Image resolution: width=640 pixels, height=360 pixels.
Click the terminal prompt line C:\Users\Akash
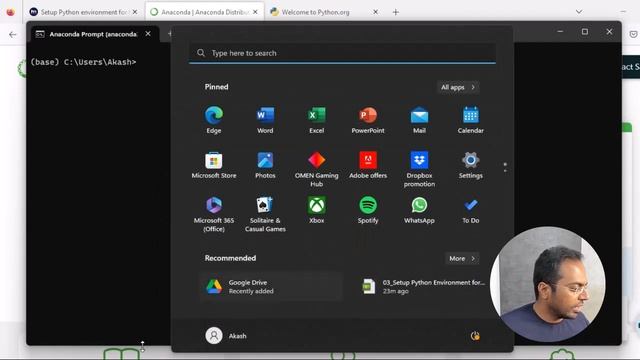(83, 62)
